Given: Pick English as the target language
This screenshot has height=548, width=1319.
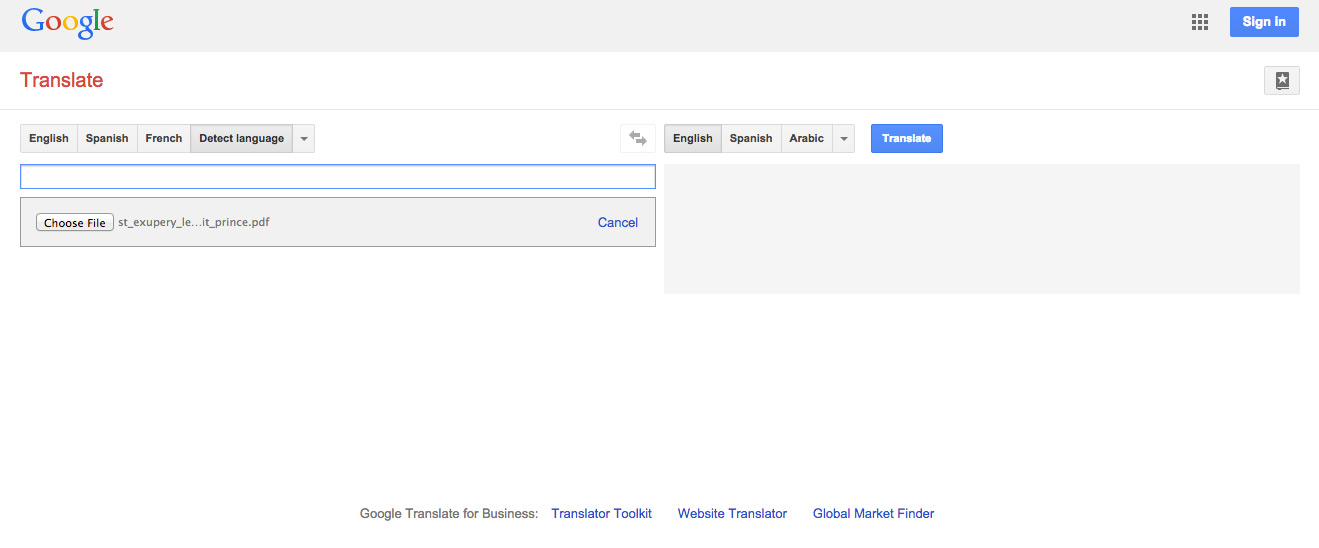Looking at the screenshot, I should (x=692, y=139).
